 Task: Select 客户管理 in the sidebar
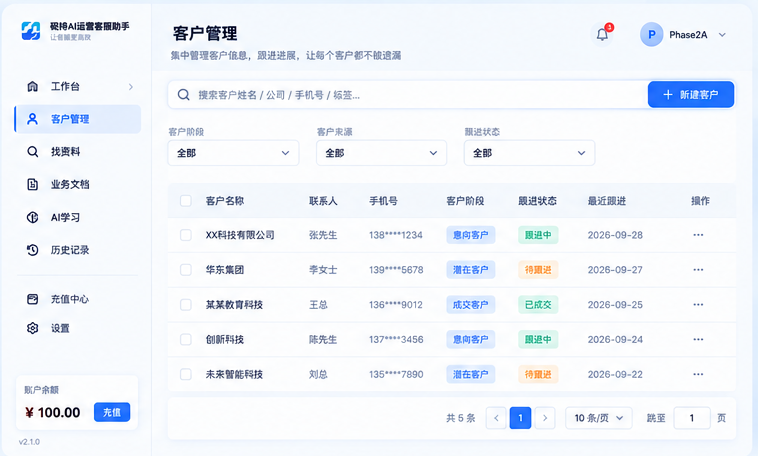pyautogui.click(x=78, y=119)
